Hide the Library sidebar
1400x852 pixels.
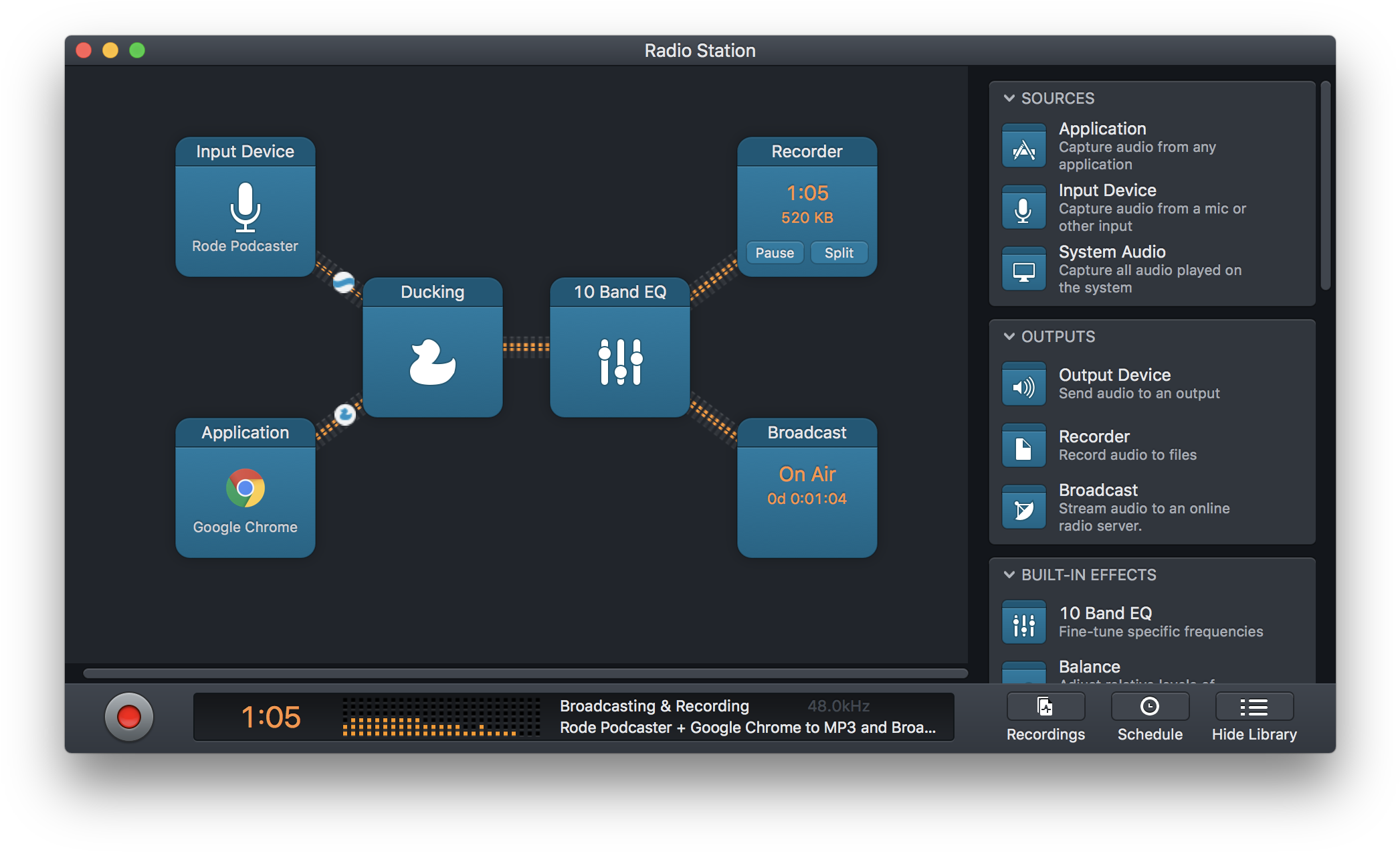(x=1253, y=716)
